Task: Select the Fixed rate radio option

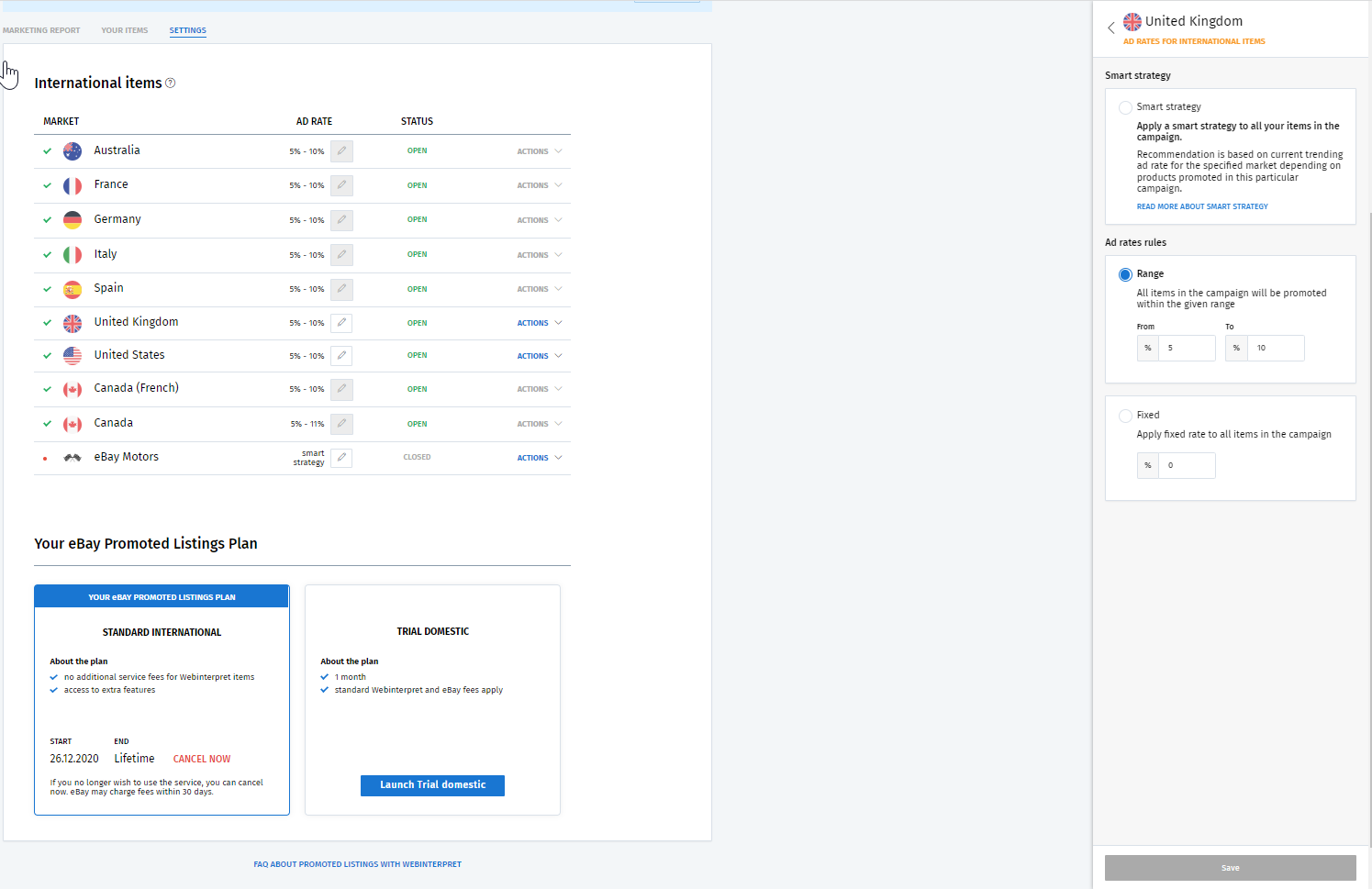Action: (x=1125, y=416)
